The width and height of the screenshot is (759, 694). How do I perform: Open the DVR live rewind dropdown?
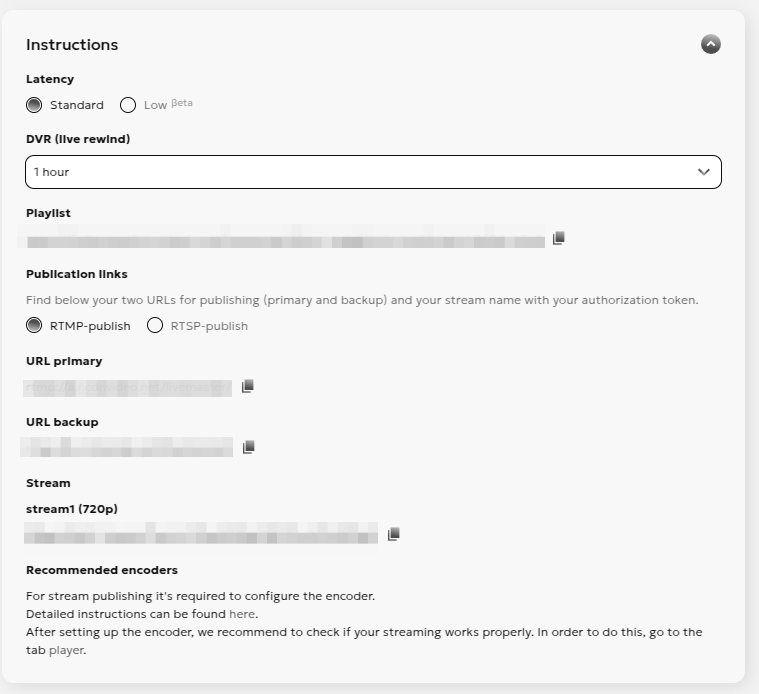pos(372,172)
